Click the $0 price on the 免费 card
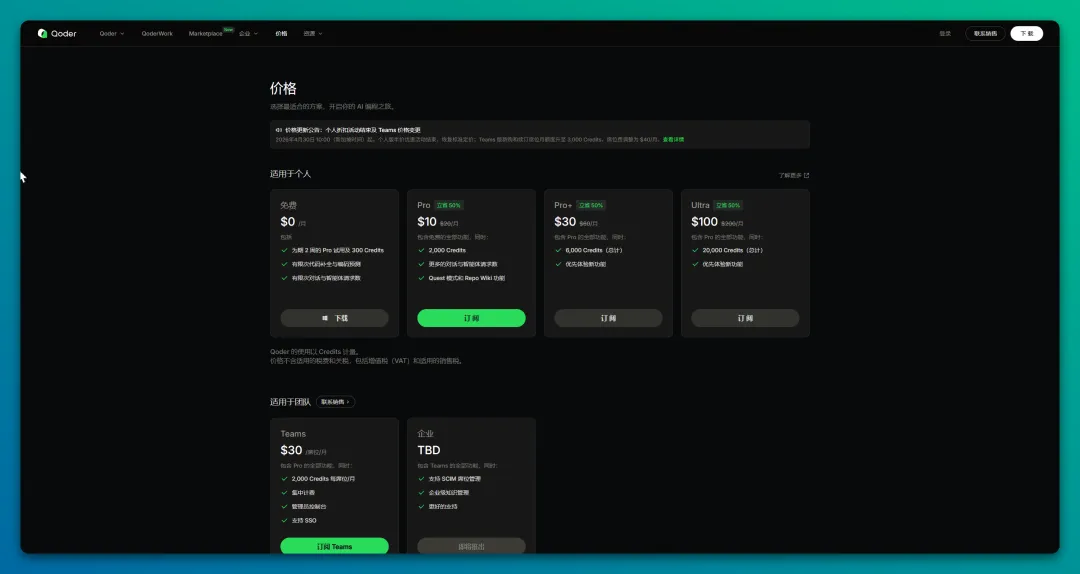Screen dimensions: 1080x574 pyautogui.click(x=288, y=222)
